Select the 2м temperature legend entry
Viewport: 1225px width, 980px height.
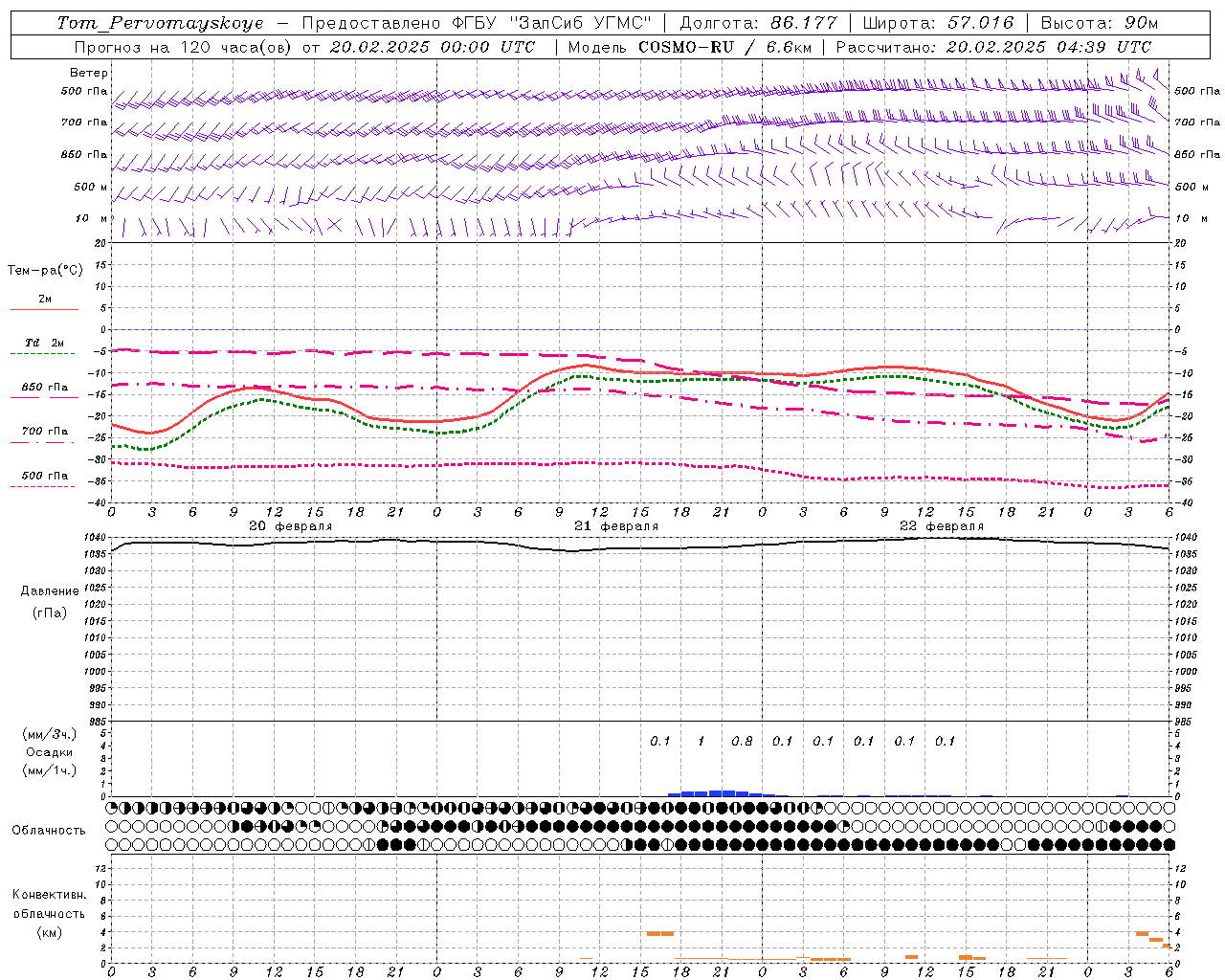(x=45, y=300)
